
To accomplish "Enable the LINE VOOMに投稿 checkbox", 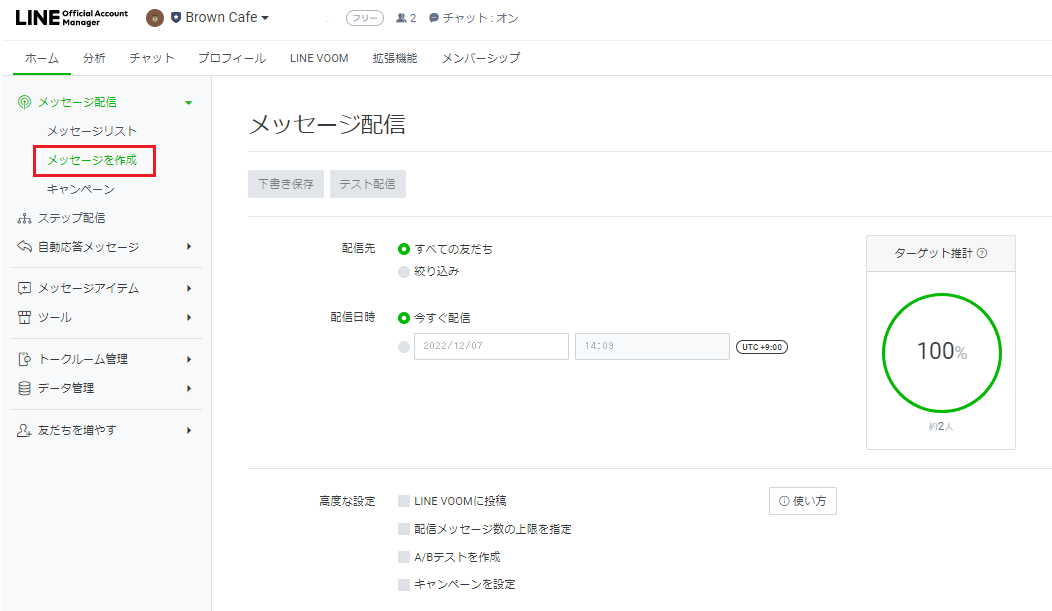I will point(404,501).
